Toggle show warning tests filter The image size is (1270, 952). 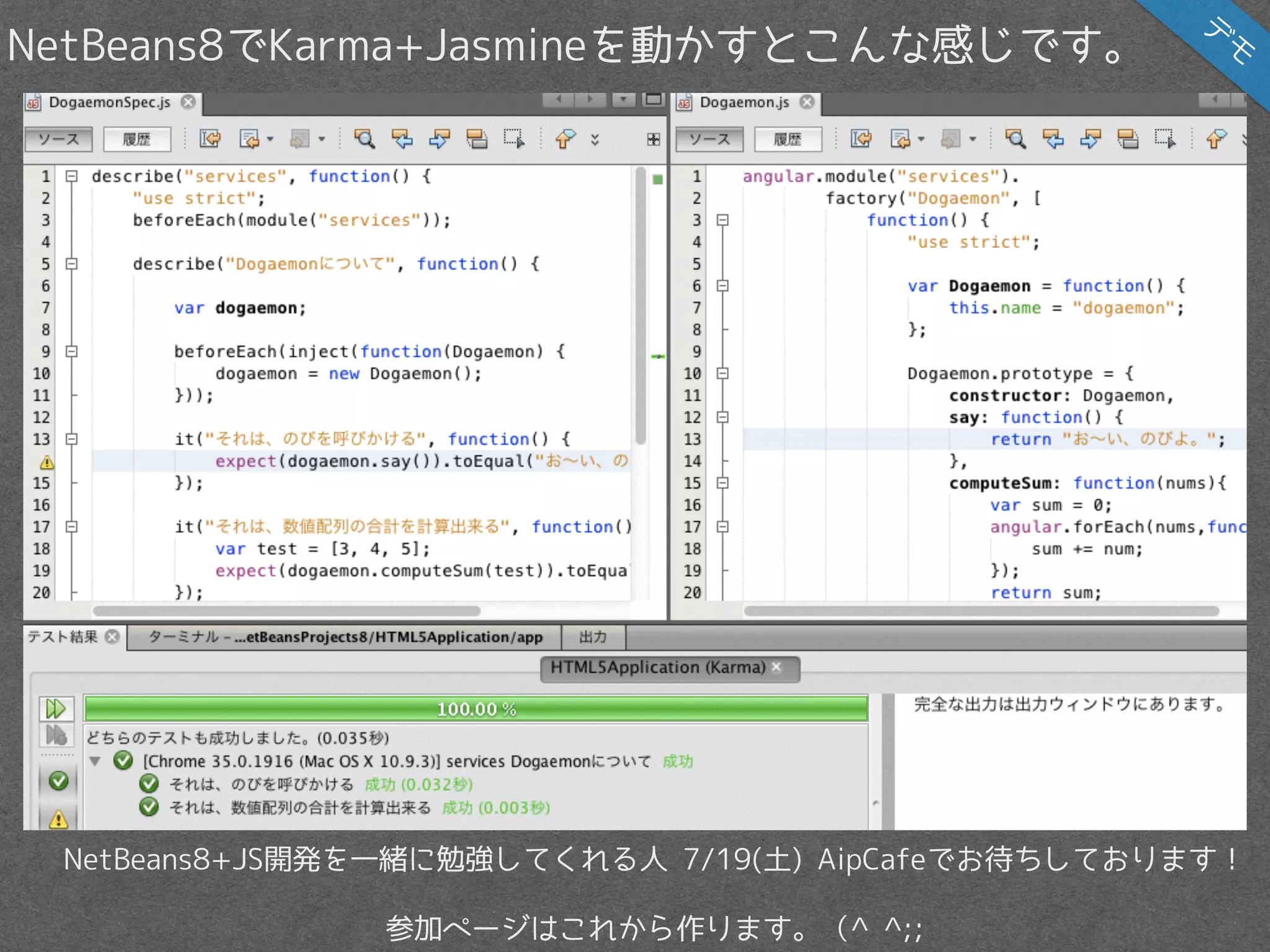click(x=58, y=818)
